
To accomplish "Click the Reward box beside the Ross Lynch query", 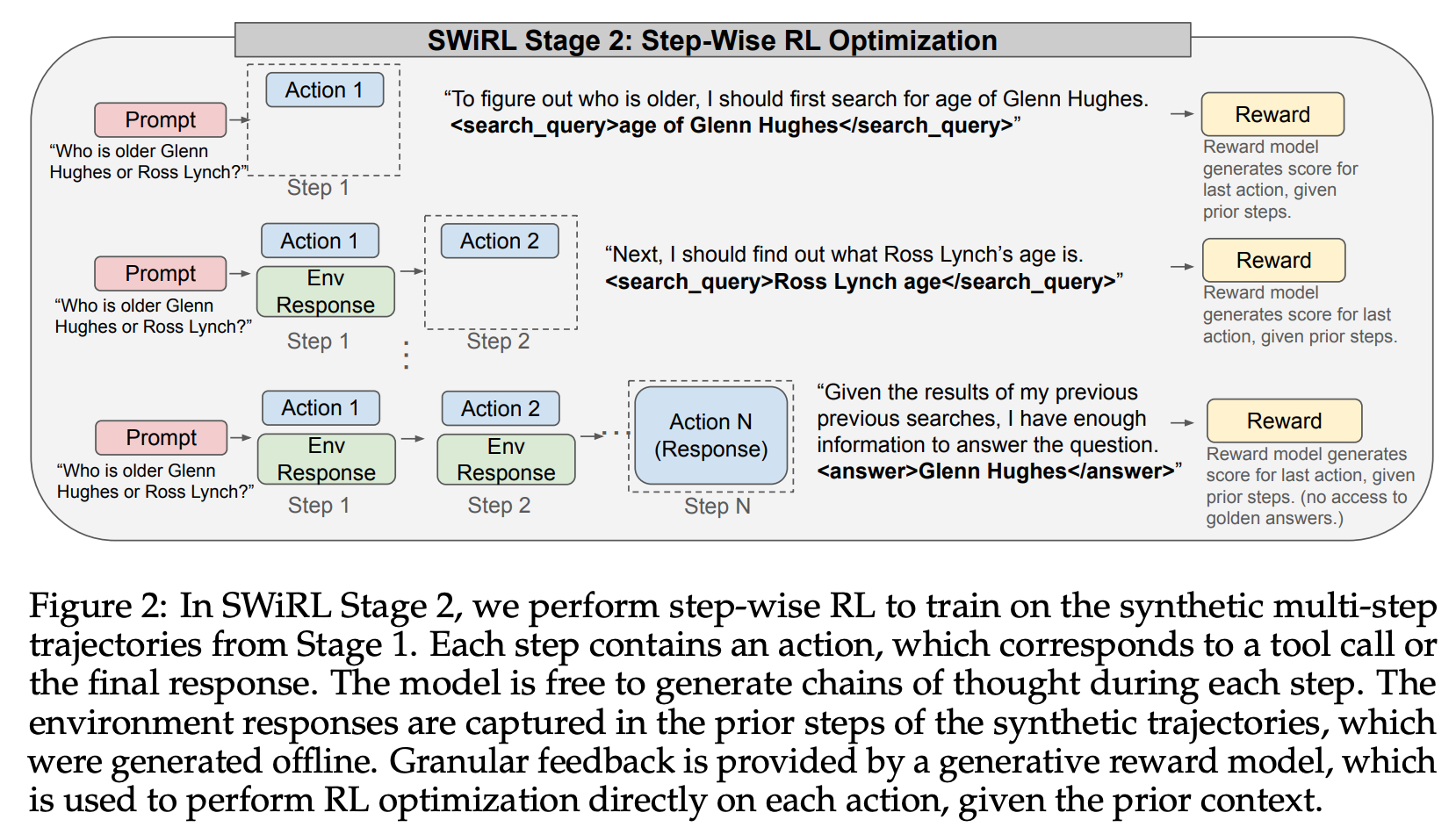I will tap(1273, 260).
